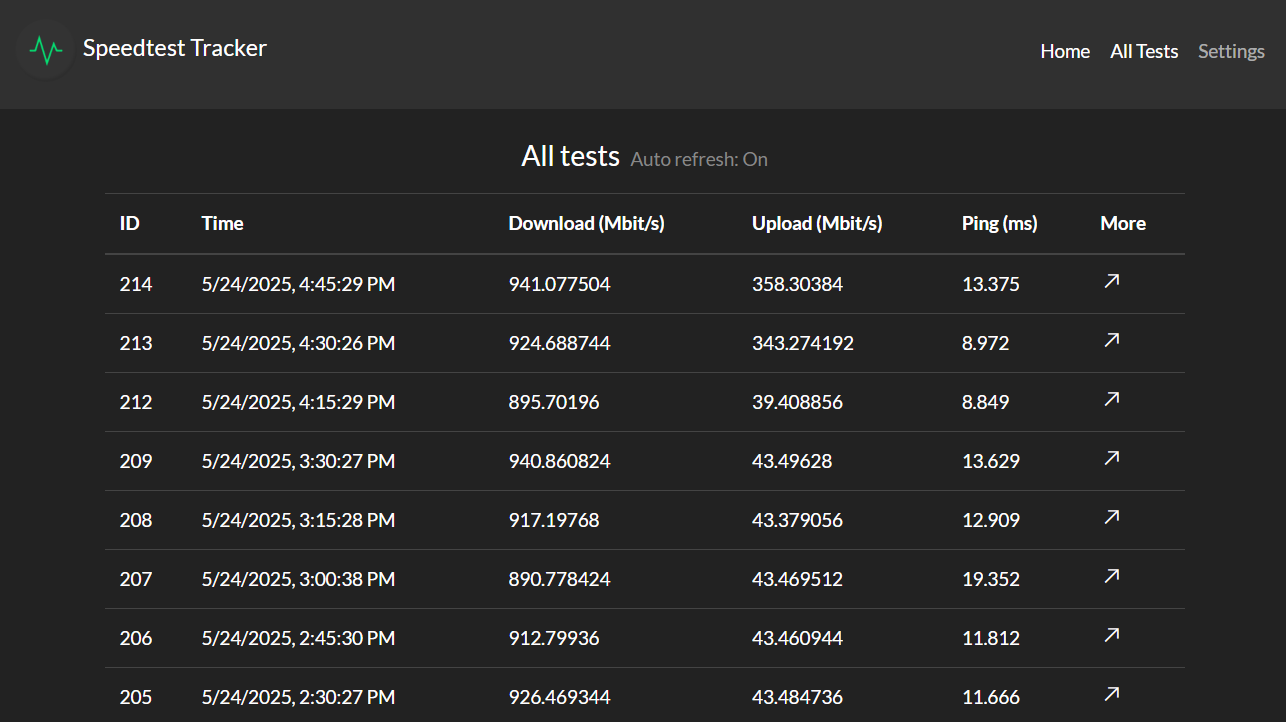
Task: Click time 5/24/2025, 2:45:30 PM
Action: [x=298, y=638]
